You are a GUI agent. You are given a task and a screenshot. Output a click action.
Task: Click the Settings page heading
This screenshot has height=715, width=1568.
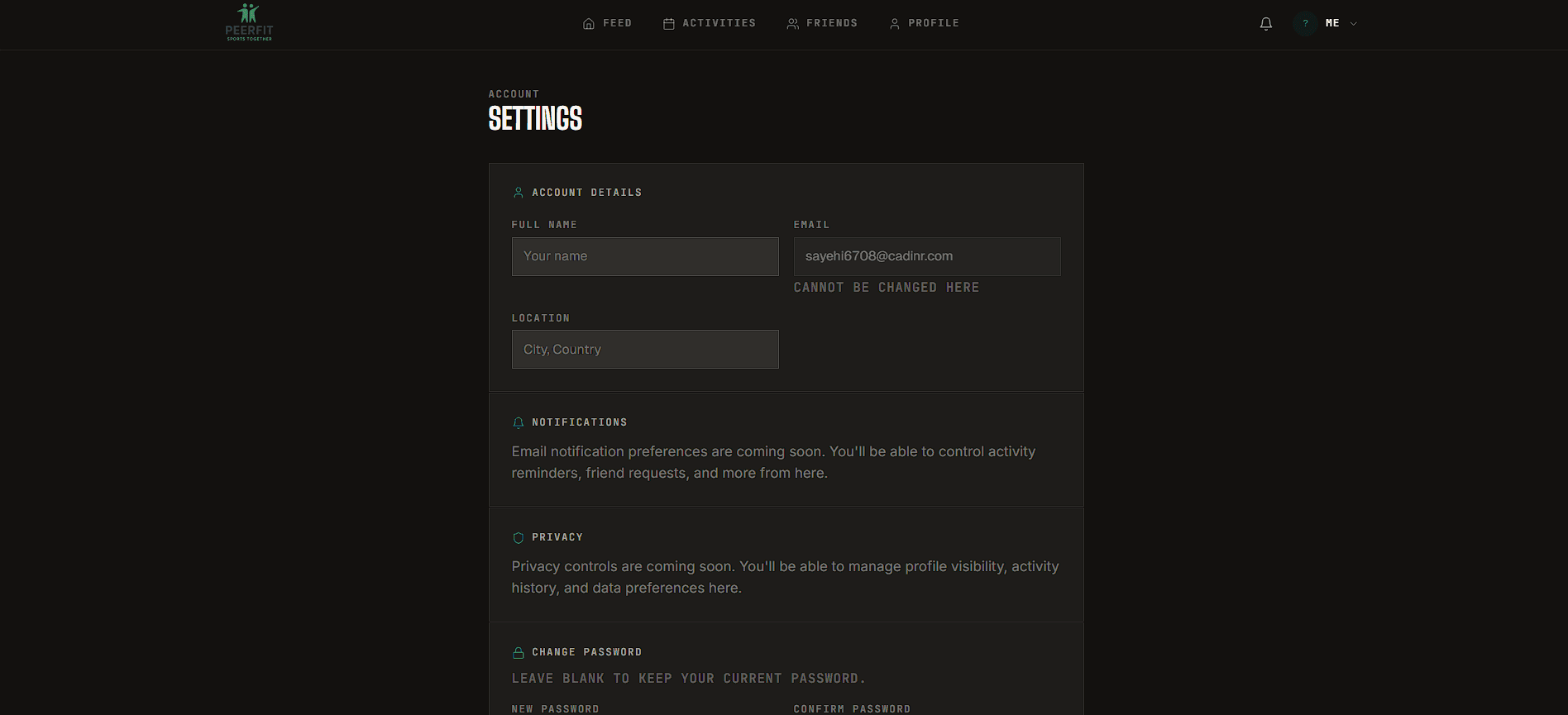pos(535,119)
